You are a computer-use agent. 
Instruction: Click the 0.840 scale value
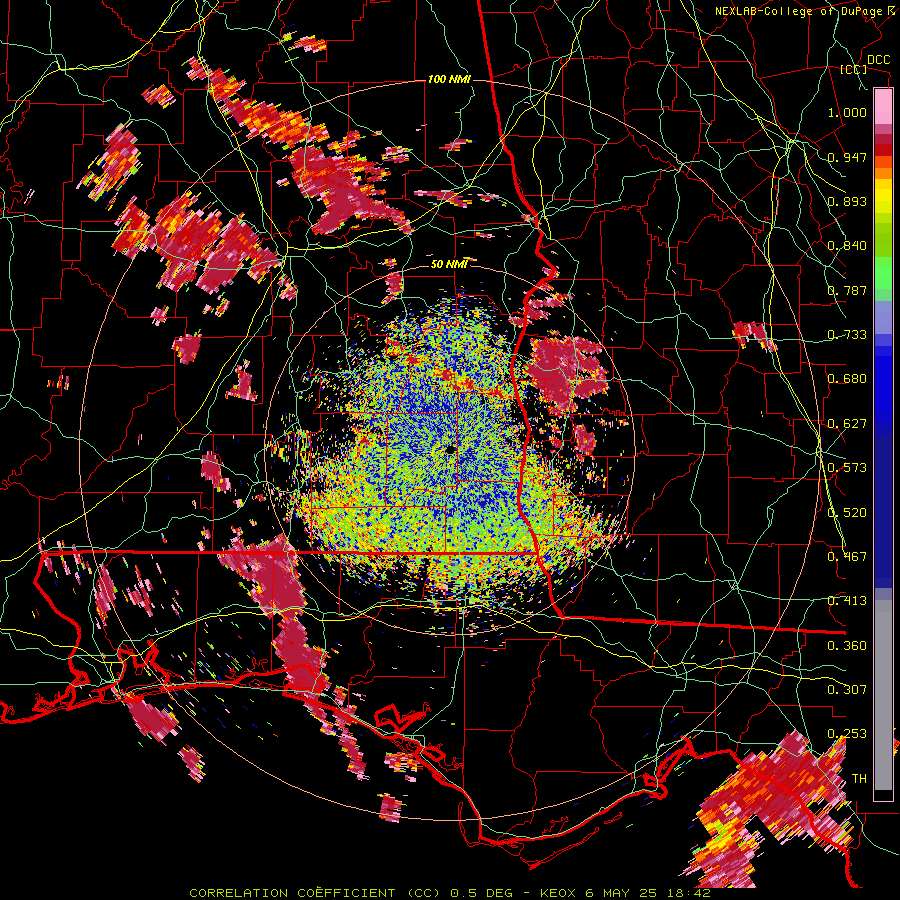pos(847,246)
